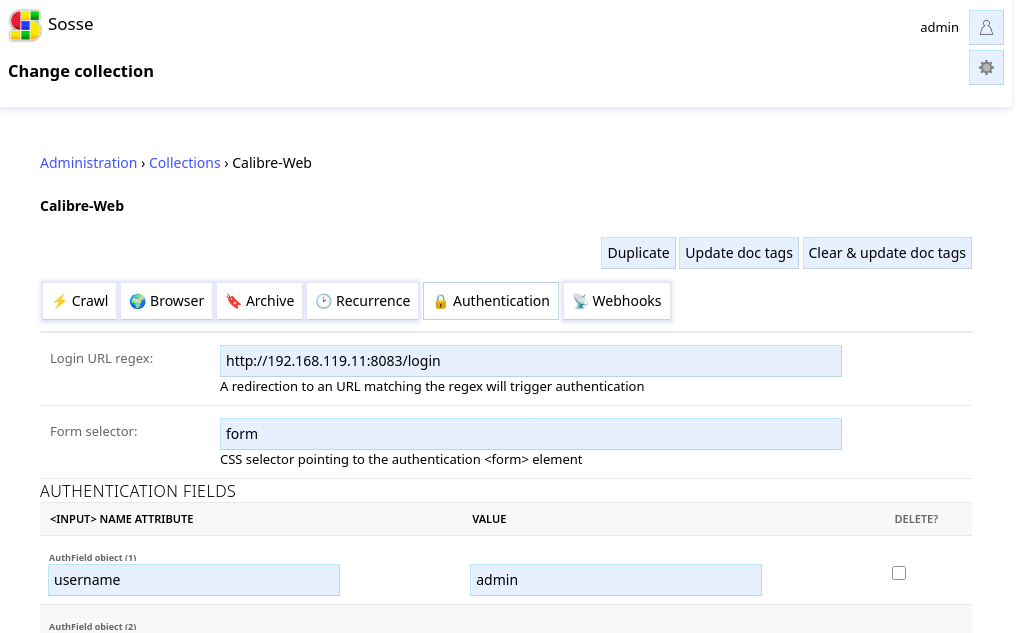Click the AUTHENTICATION FIELDS heading
The image size is (1024, 633).
click(x=138, y=491)
